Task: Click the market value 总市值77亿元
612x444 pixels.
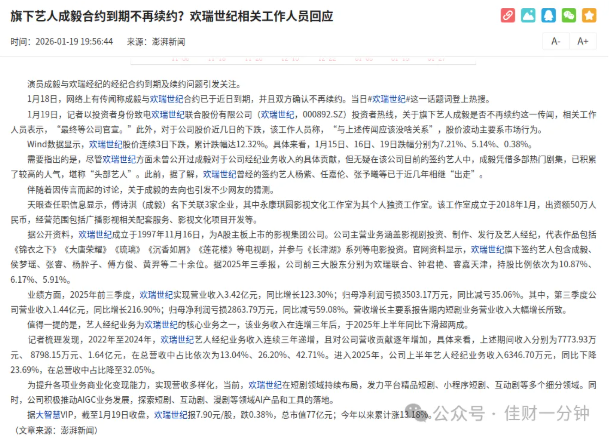Action: (307, 415)
